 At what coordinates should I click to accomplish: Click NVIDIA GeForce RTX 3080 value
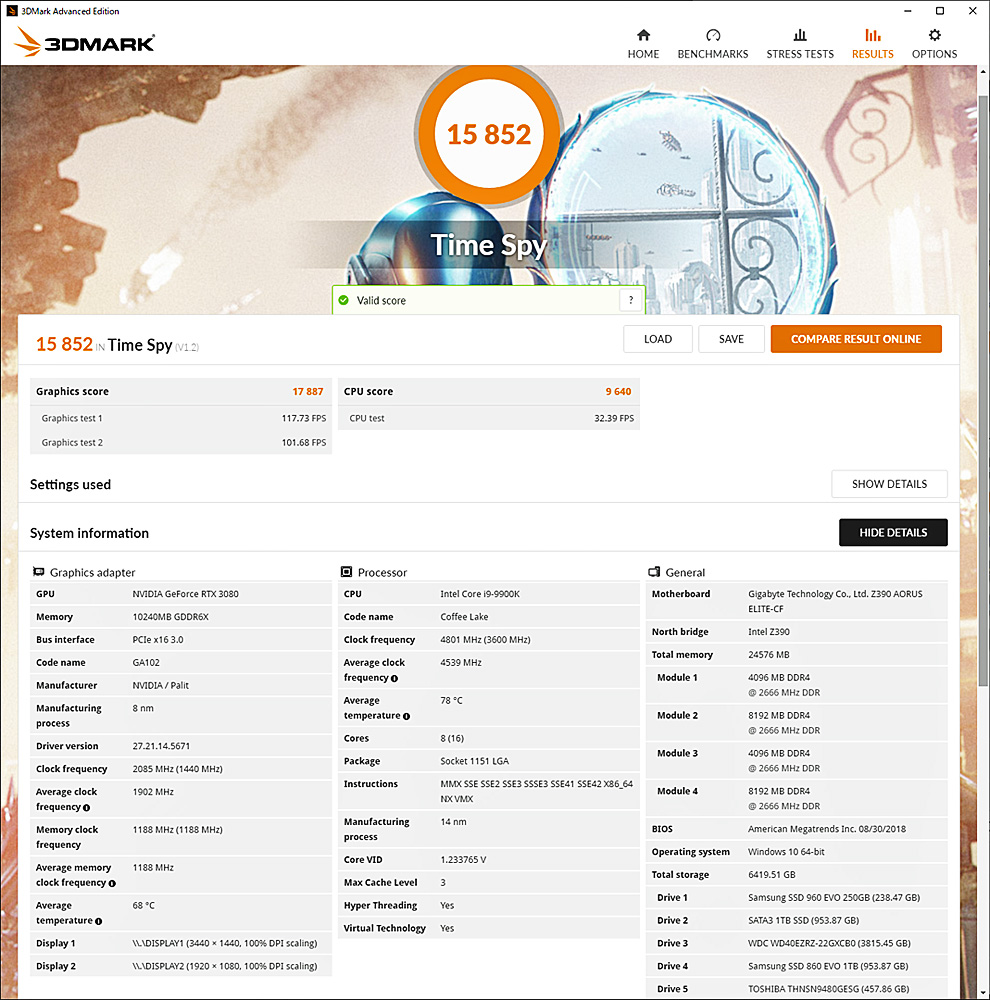186,594
